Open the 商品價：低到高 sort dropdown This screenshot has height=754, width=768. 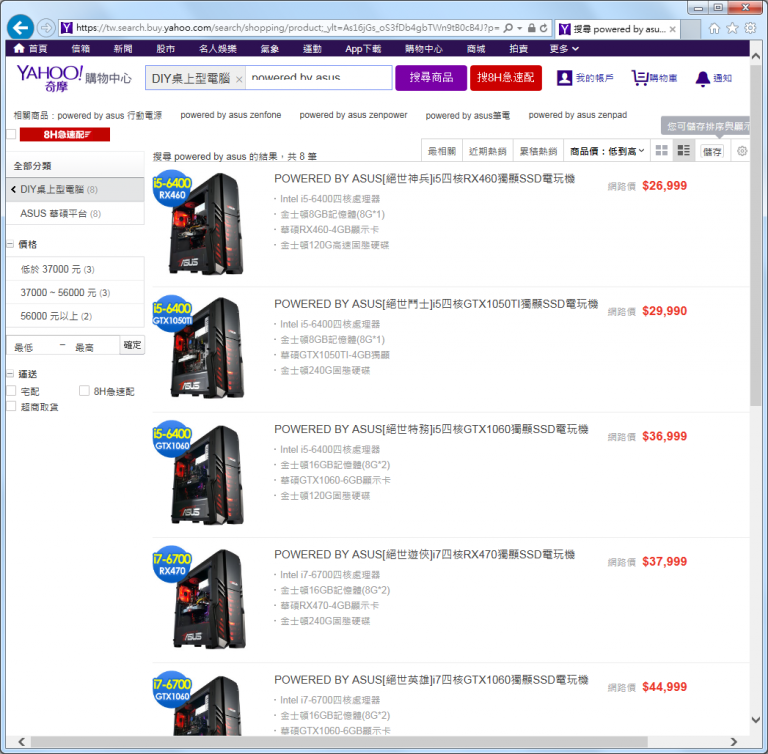(607, 151)
